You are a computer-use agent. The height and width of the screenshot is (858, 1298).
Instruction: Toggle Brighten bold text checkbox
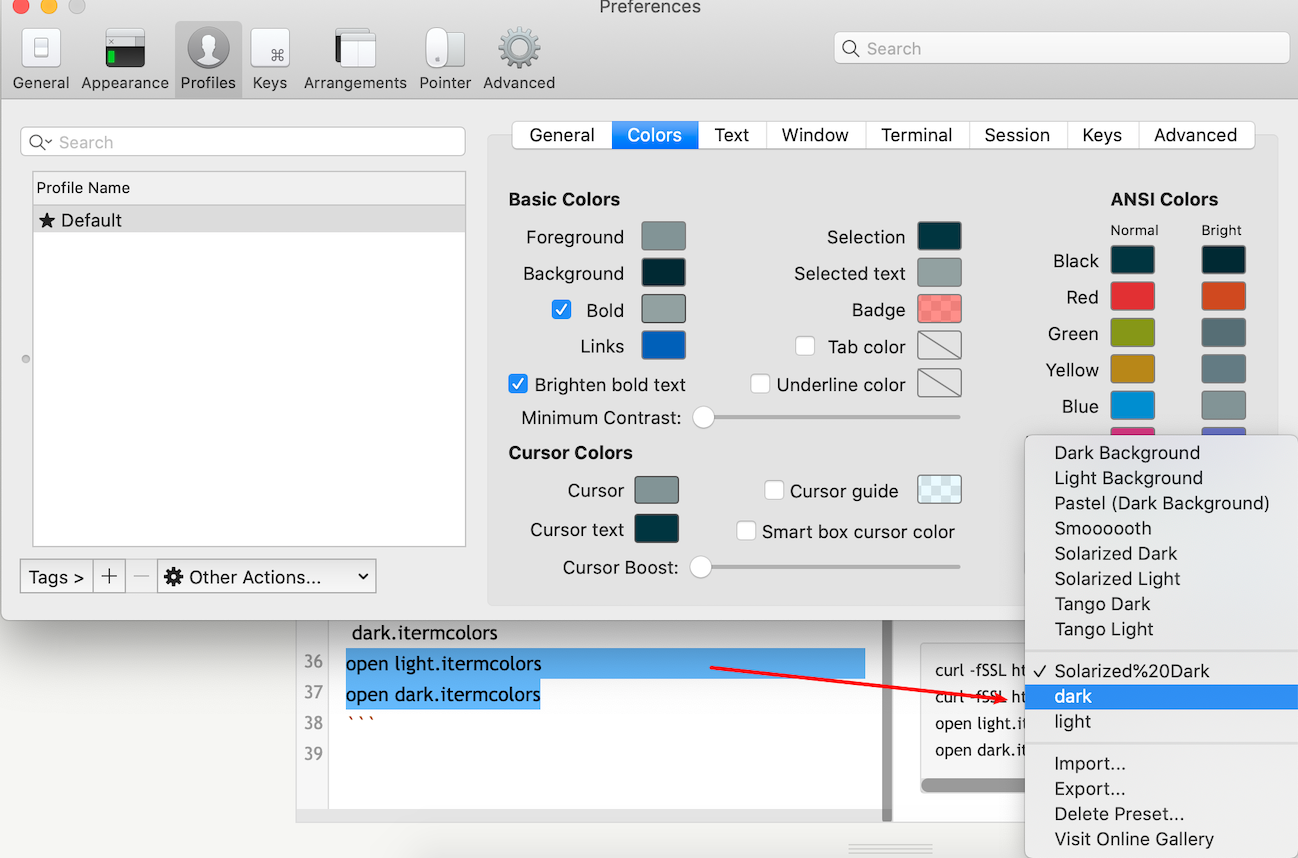click(x=518, y=384)
